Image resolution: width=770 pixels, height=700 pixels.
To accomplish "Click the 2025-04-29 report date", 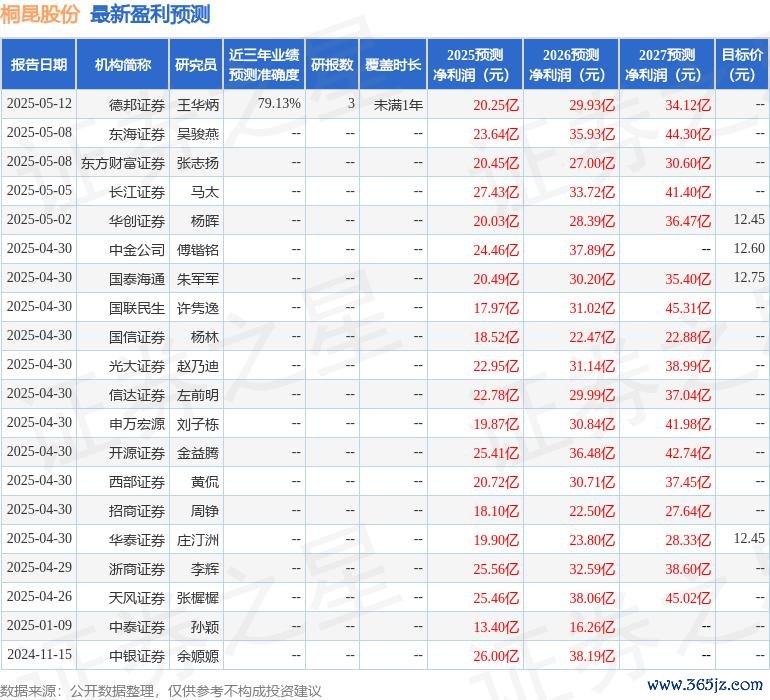I will (x=39, y=567).
